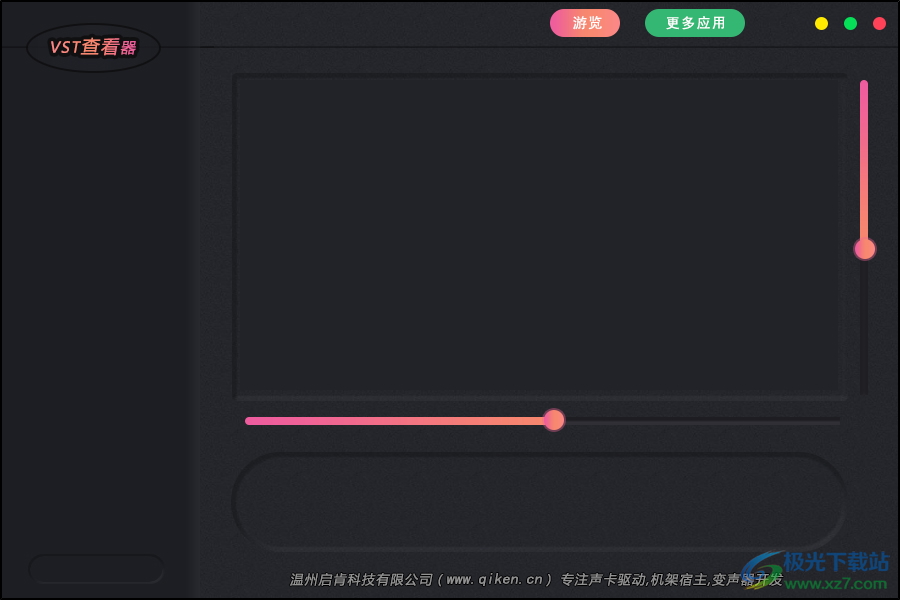This screenshot has width=900, height=600.
Task: Open the 更多应用 more apps panel
Action: click(695, 22)
